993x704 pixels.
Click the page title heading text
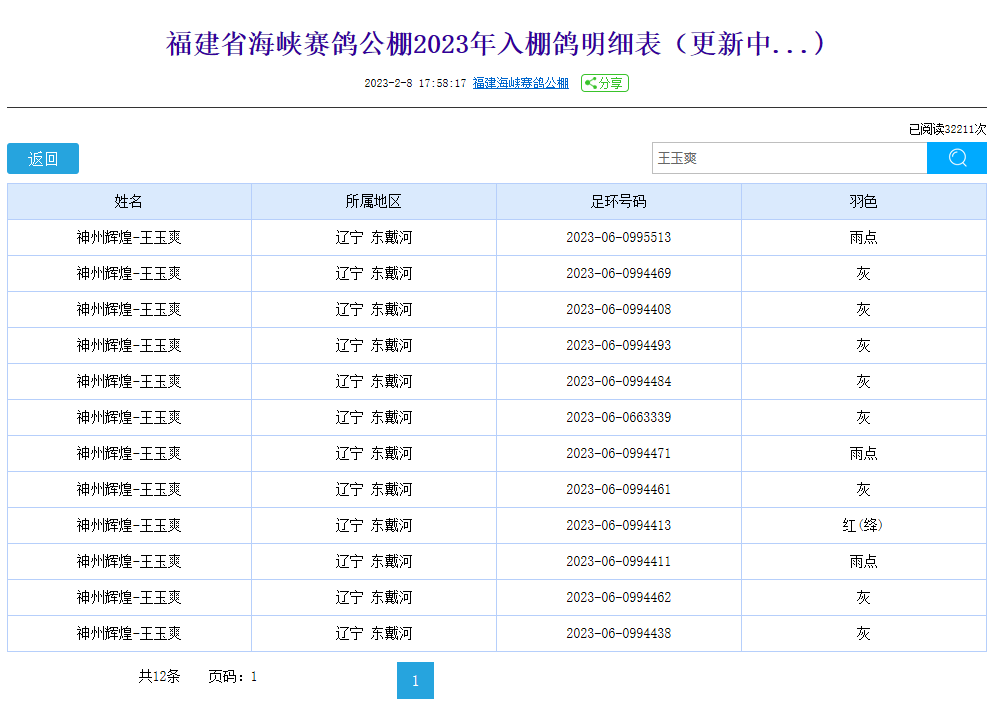pyautogui.click(x=496, y=44)
